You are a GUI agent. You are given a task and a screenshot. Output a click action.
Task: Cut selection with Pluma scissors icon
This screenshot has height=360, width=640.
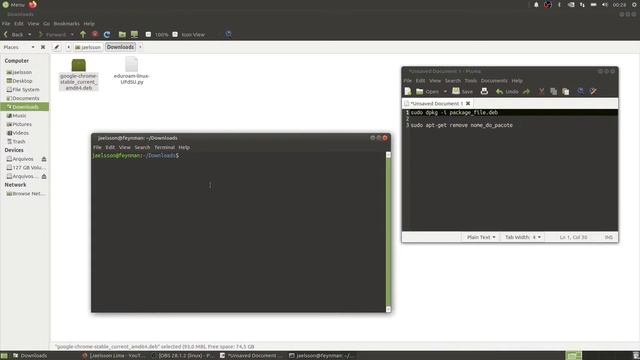[x=541, y=91]
